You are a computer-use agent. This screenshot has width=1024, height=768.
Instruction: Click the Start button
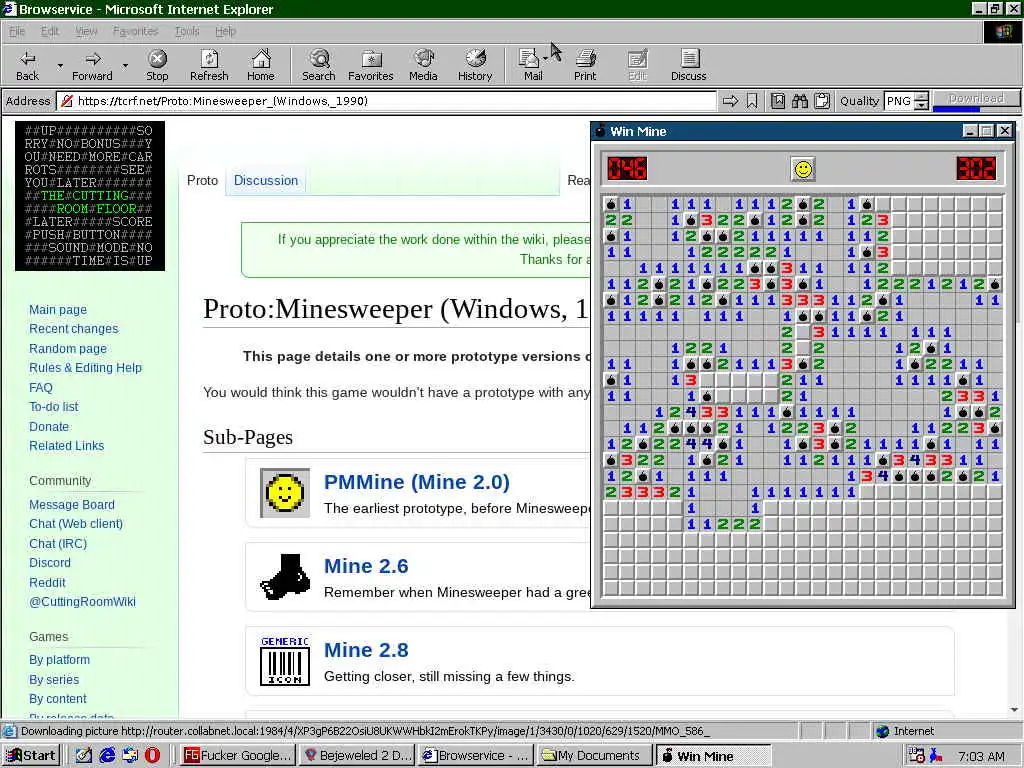point(31,755)
